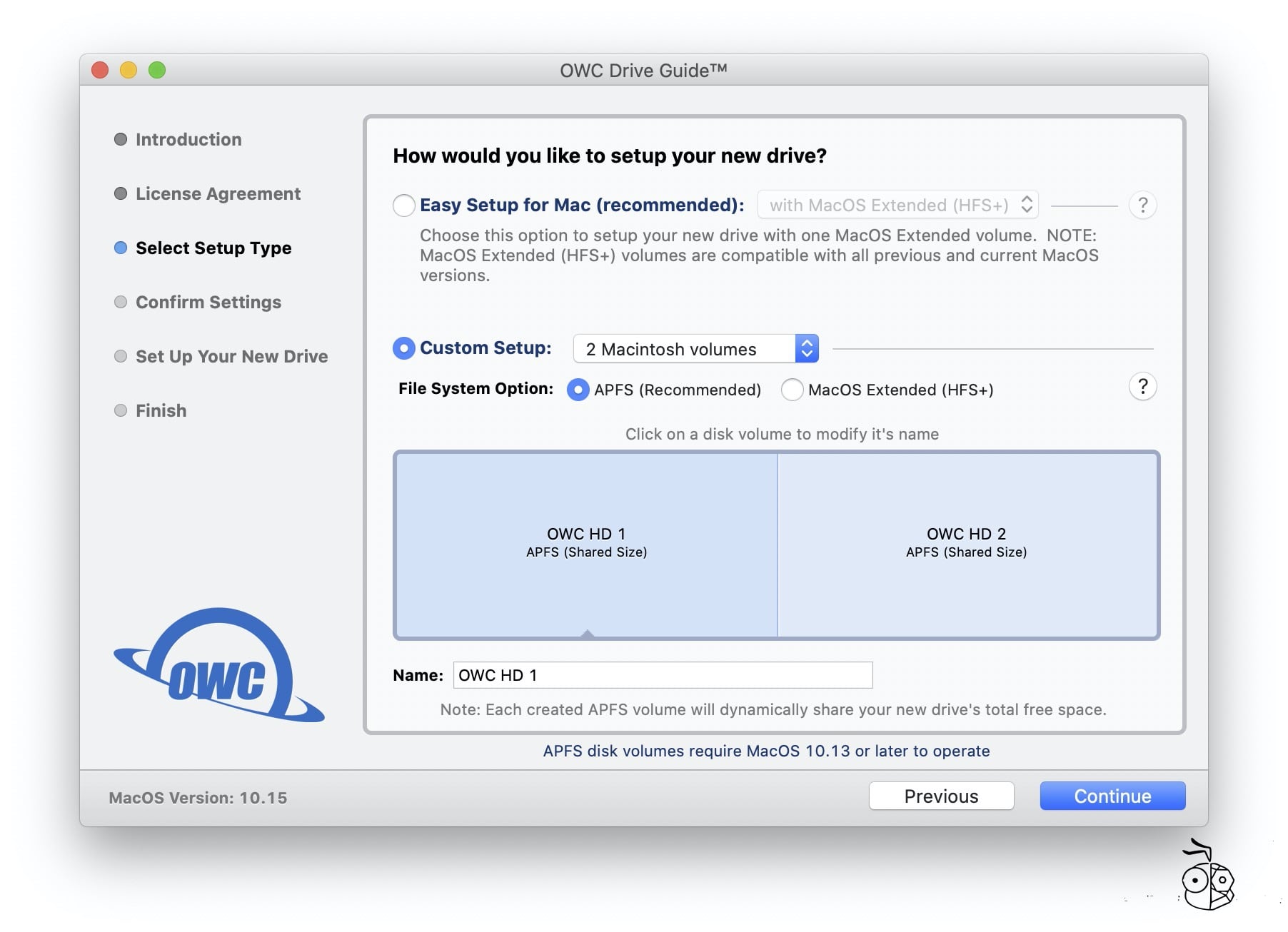Click the chevron arrows on Custom Setup dropdown
The image size is (1288, 932).
coord(806,349)
